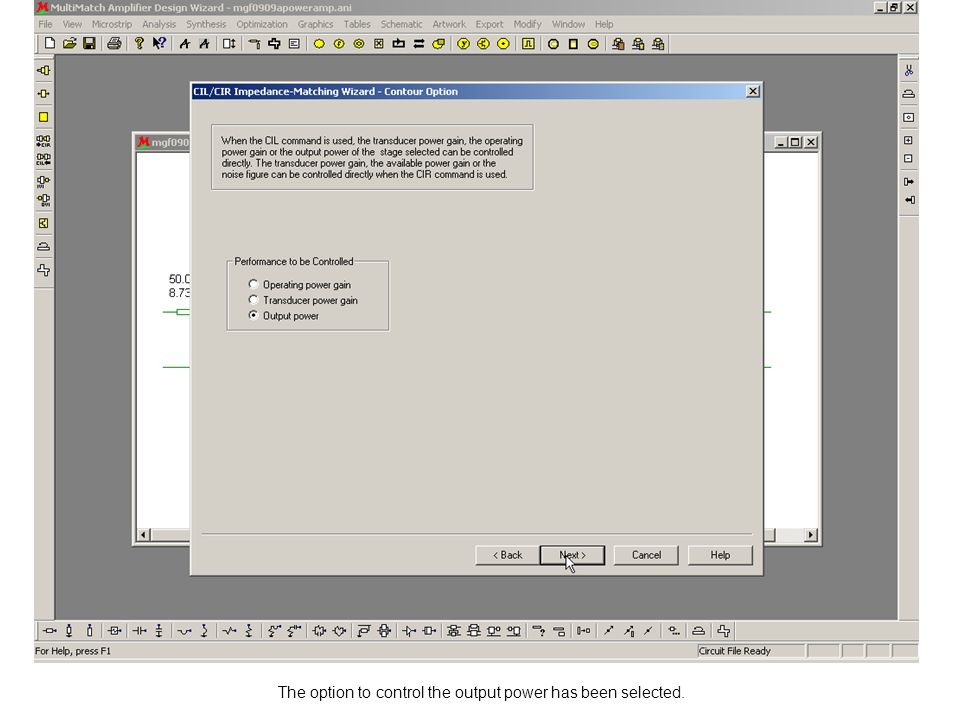Click the minus box icon in the right sidebar

coord(909,159)
